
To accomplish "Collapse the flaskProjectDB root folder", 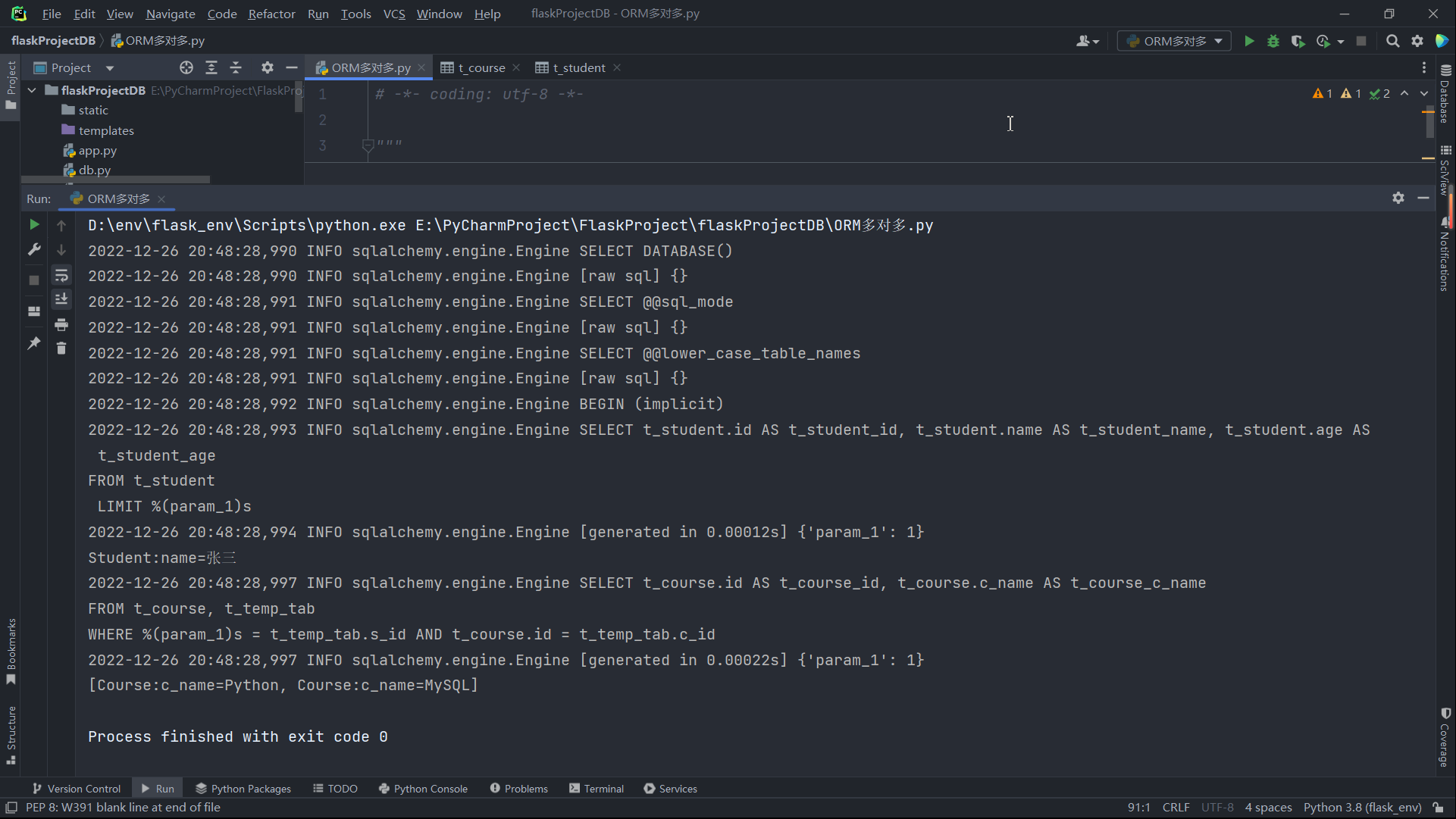I will [32, 90].
